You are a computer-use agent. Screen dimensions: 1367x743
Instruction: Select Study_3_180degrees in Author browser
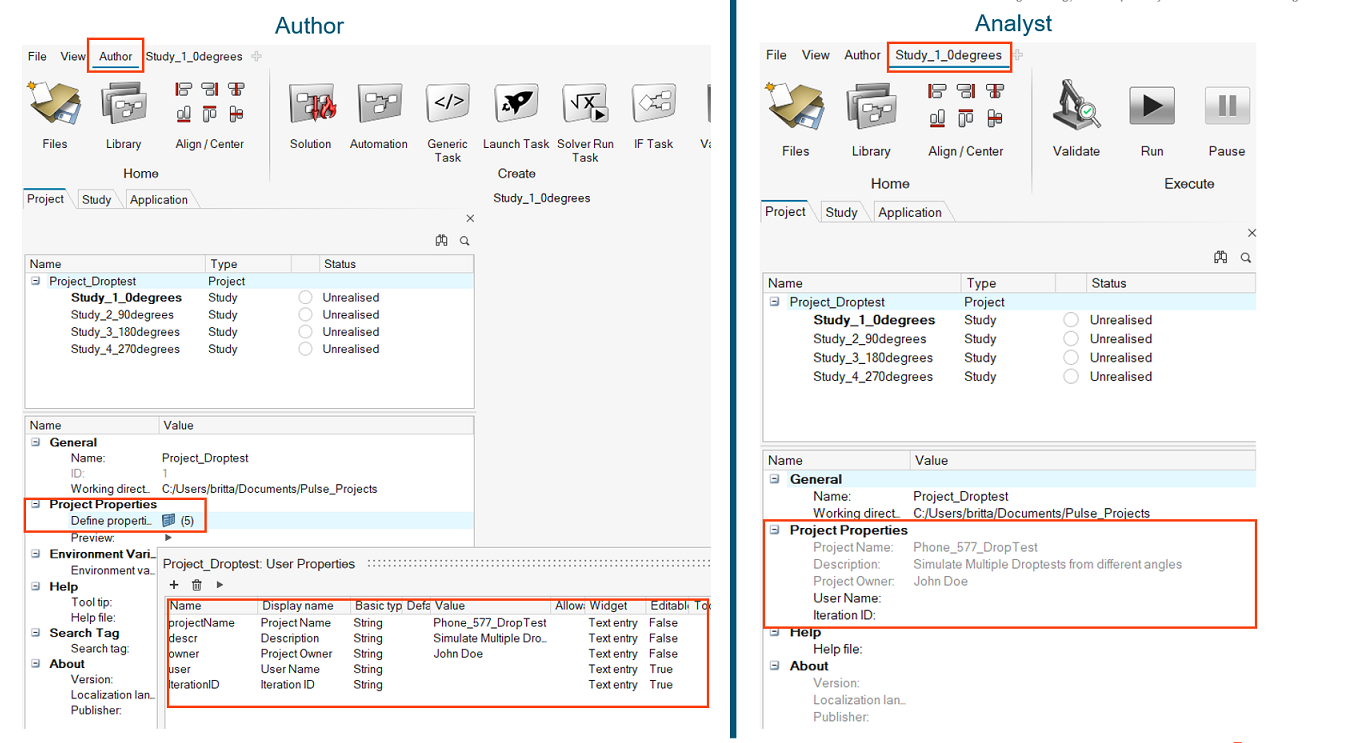coord(125,332)
